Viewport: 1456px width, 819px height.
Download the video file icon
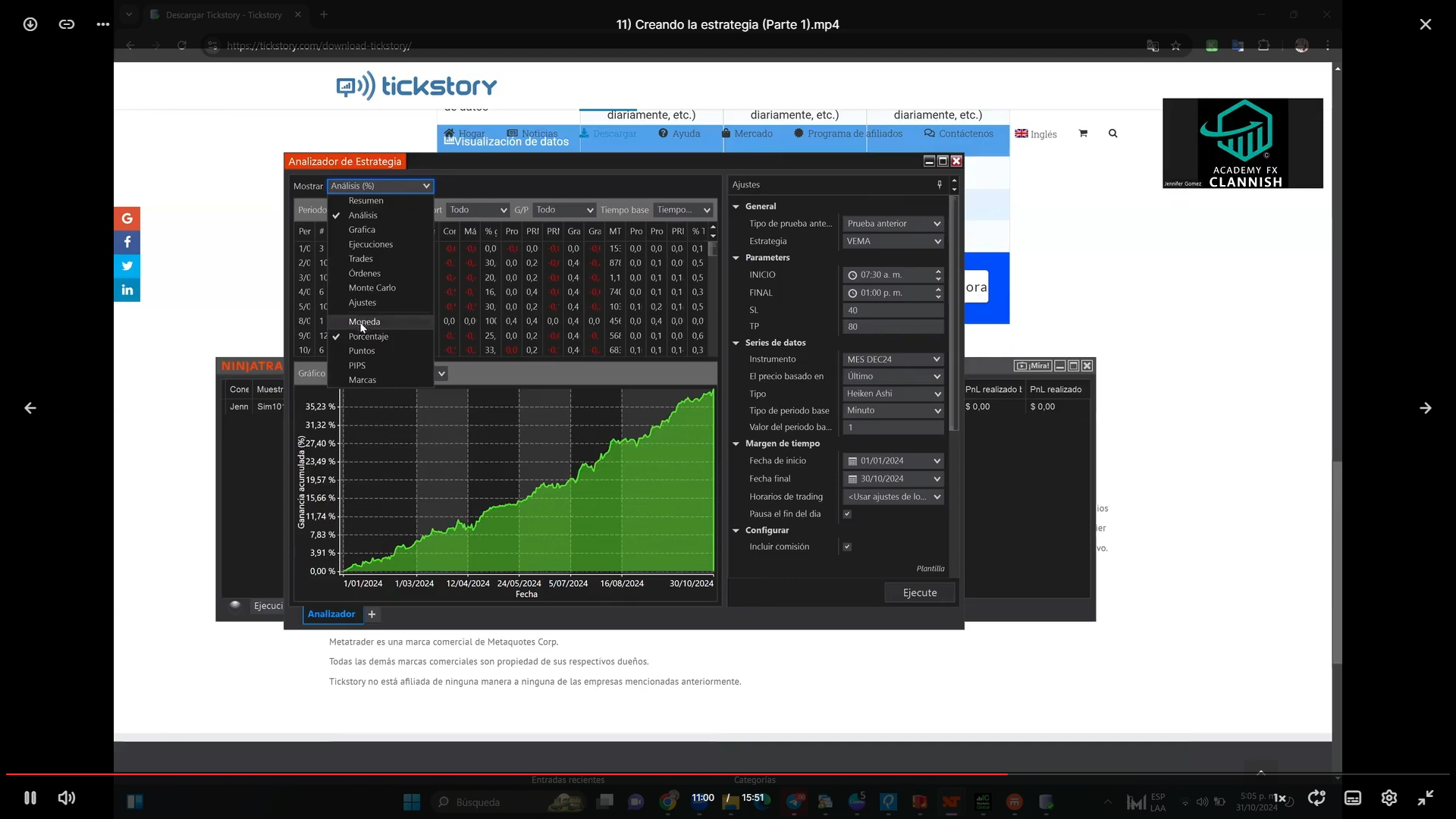tap(30, 24)
